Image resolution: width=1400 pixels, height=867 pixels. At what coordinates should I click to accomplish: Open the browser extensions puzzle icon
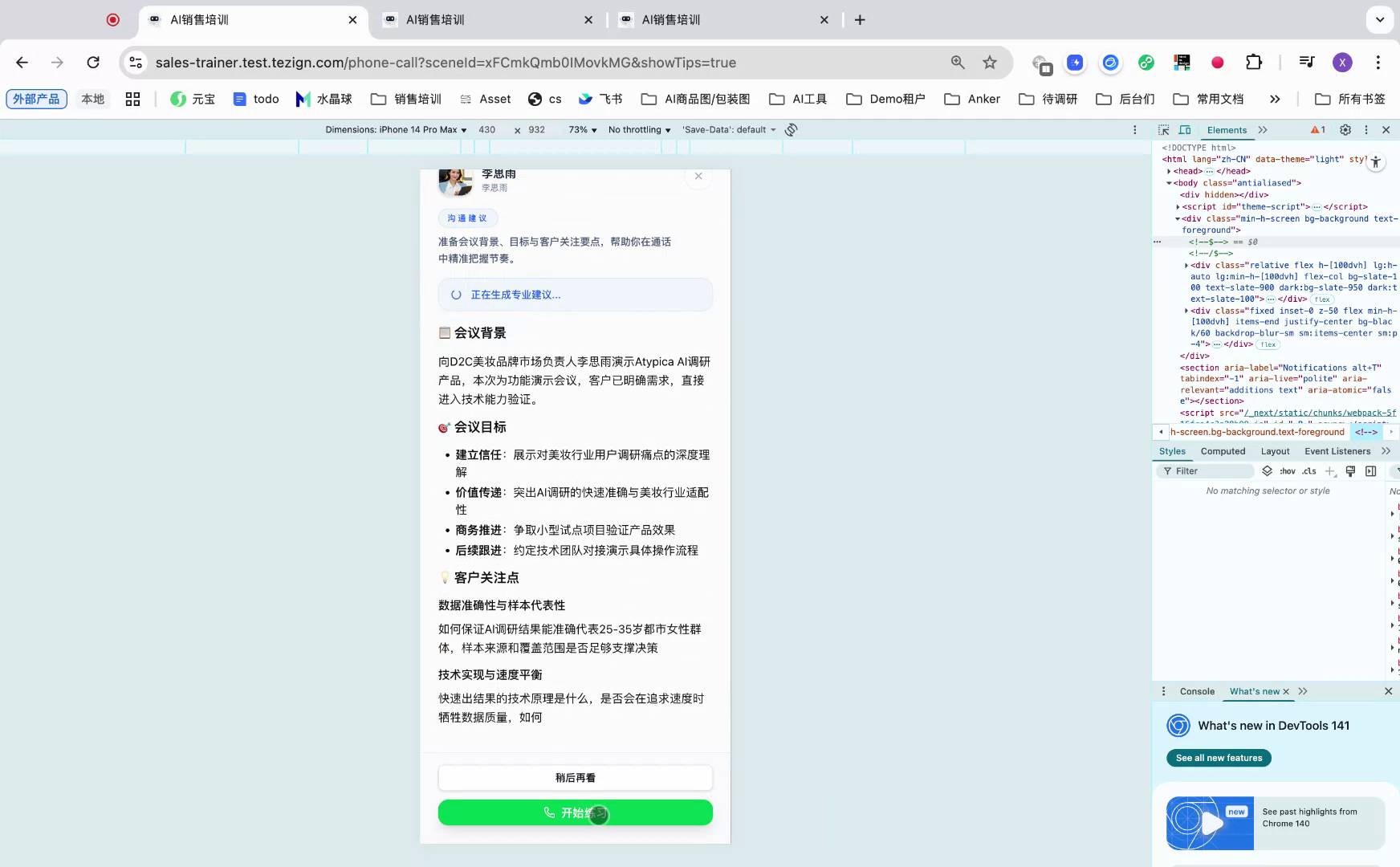click(x=1253, y=62)
